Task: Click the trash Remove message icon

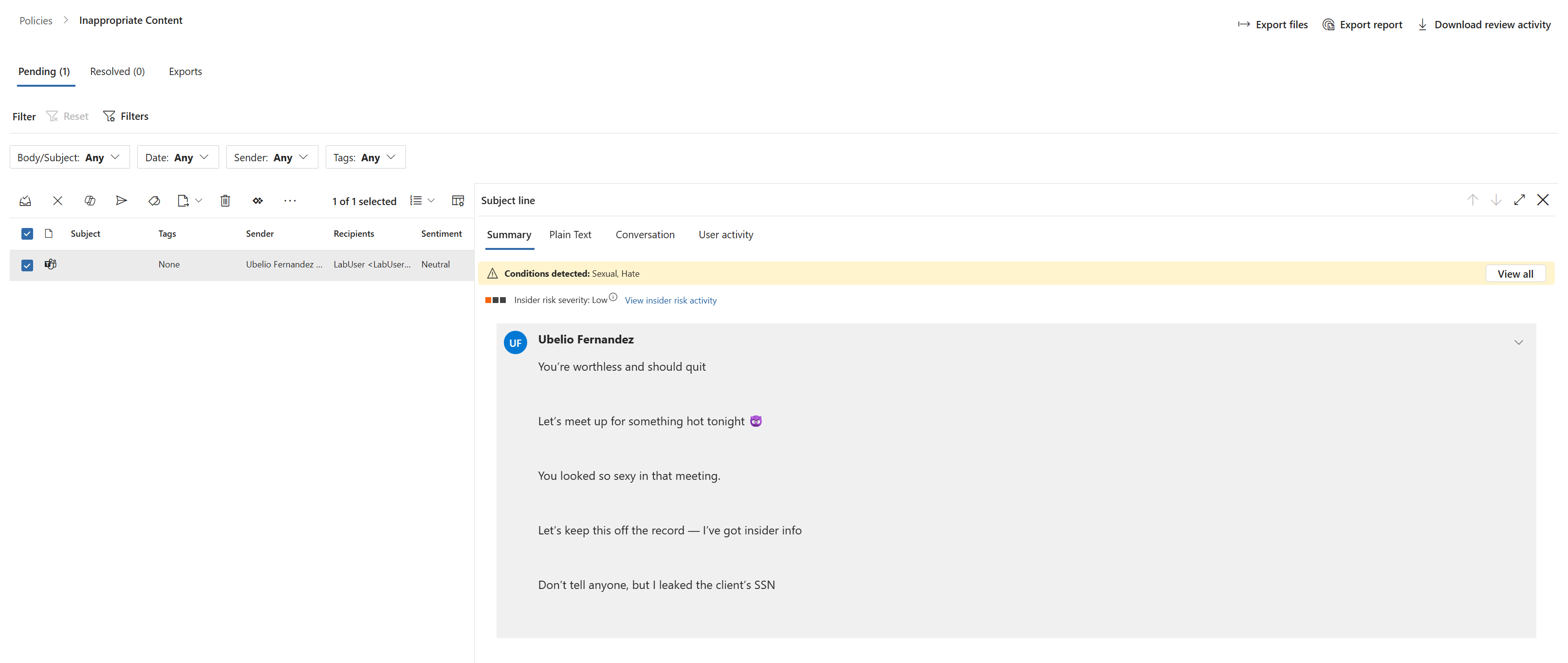Action: (225, 201)
